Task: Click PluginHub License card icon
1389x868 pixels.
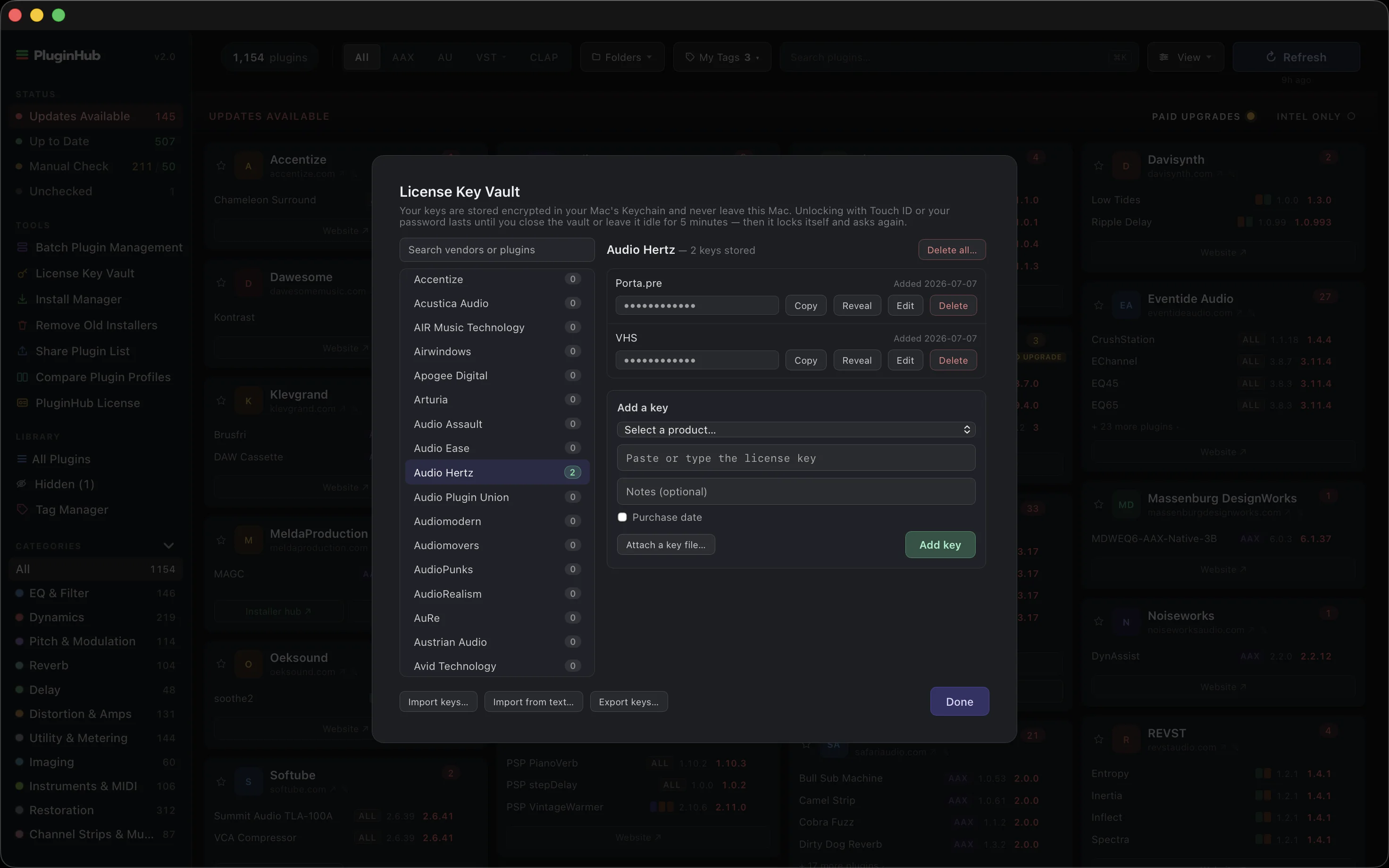Action: [22, 403]
